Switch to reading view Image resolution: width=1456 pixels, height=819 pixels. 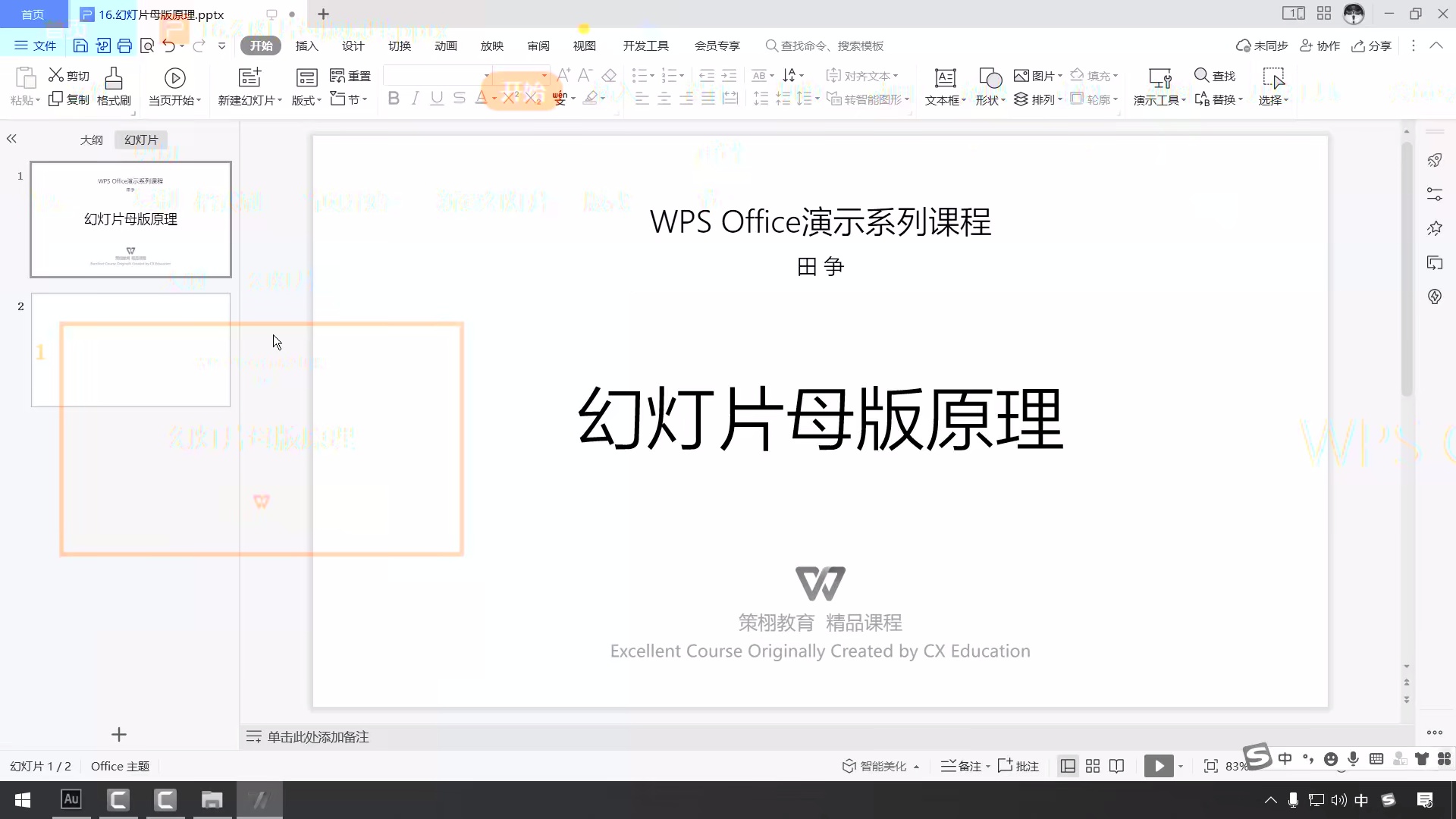[x=1117, y=766]
